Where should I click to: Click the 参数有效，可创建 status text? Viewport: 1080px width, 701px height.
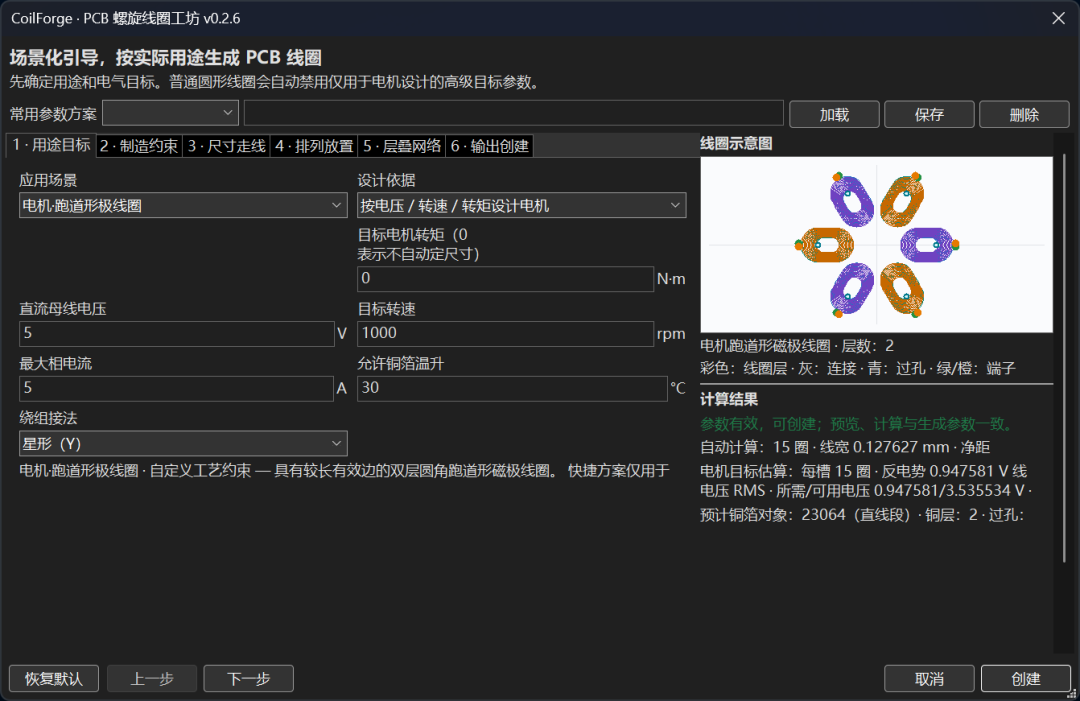click(x=859, y=424)
